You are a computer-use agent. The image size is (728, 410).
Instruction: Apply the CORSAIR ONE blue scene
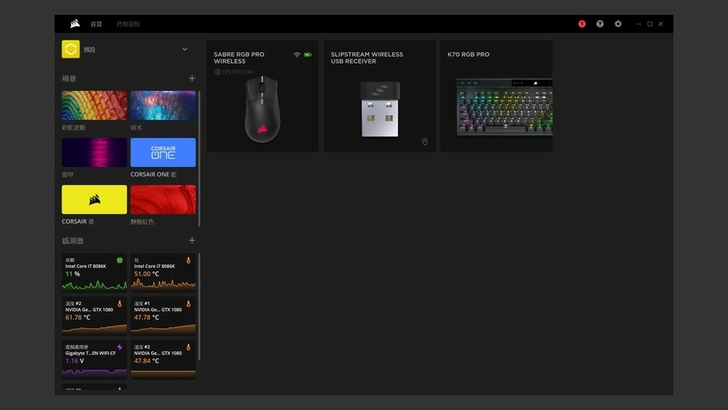coord(163,152)
